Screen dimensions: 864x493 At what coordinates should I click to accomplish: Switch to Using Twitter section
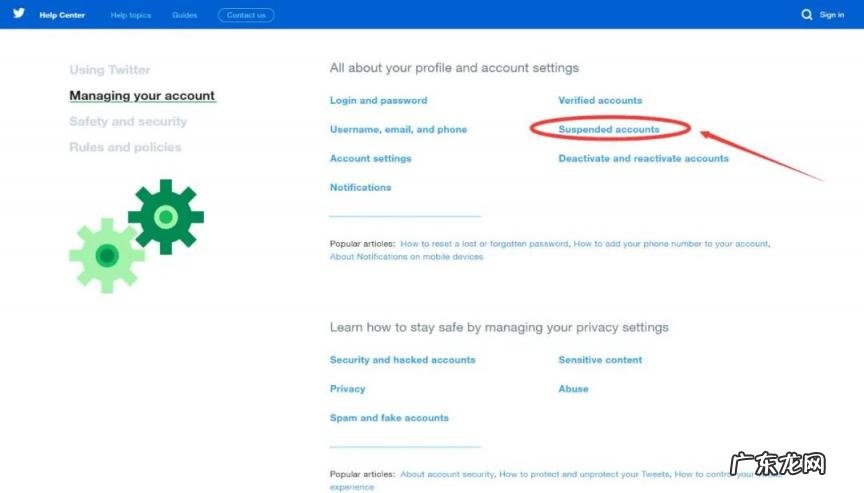(x=110, y=70)
